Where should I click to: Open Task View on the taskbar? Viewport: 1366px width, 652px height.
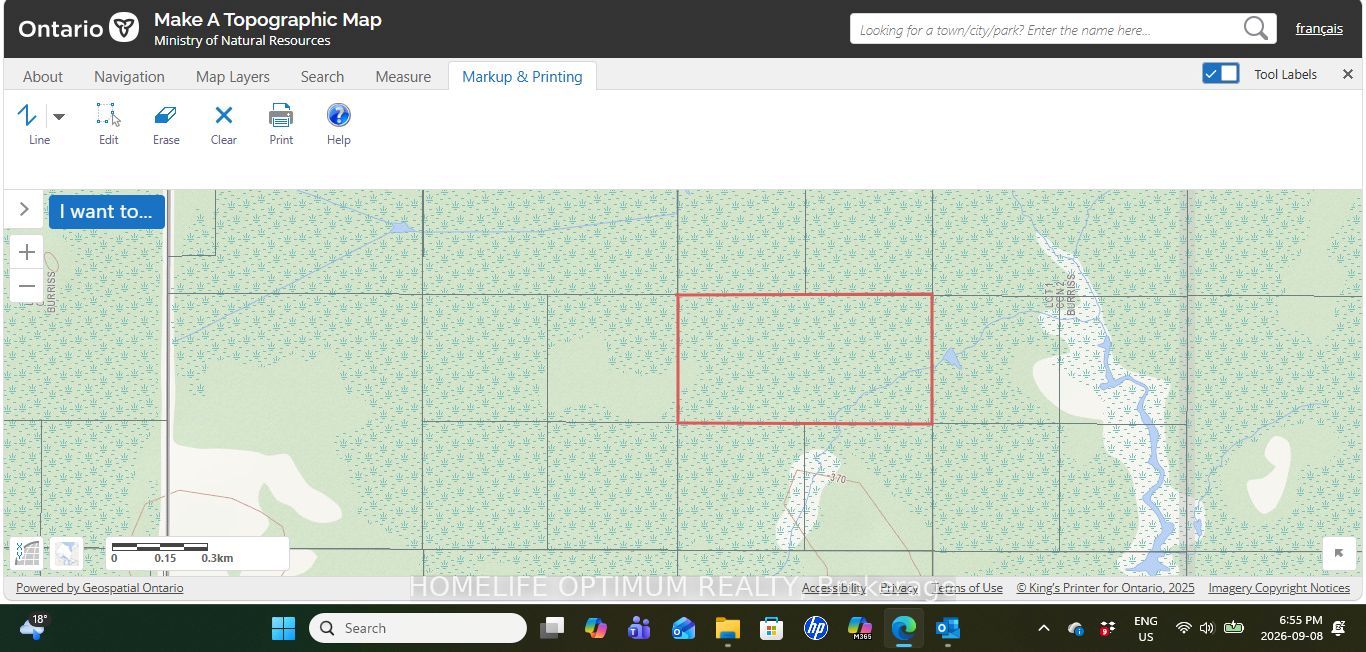click(x=552, y=628)
